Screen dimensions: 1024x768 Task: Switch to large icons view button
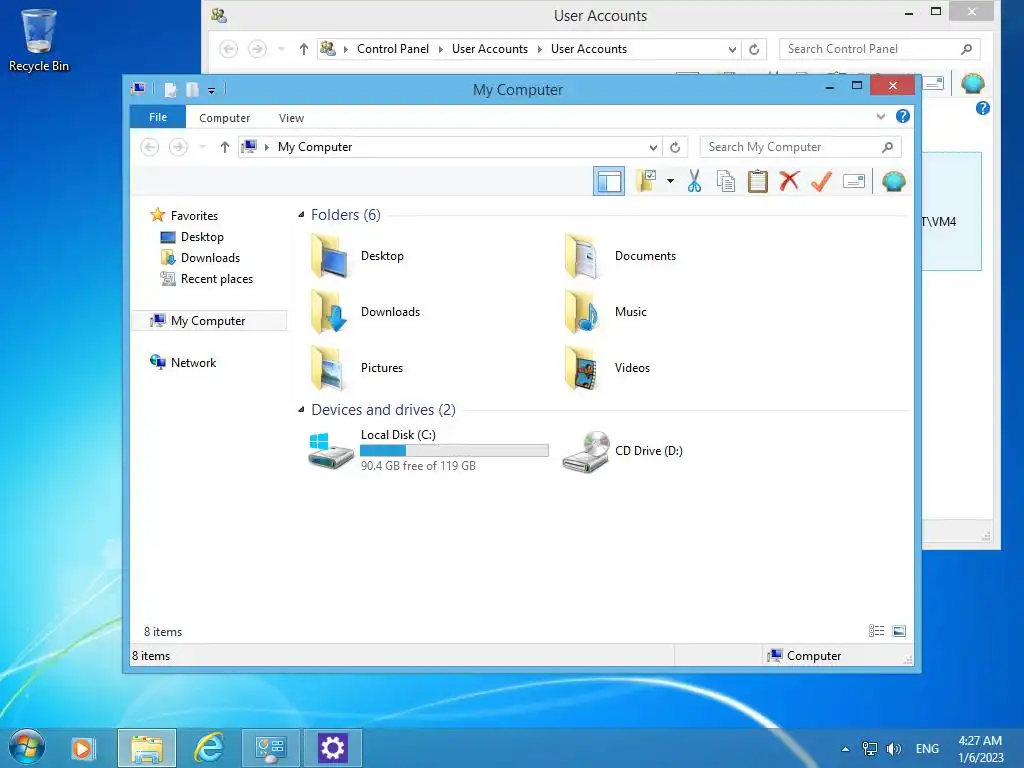click(899, 631)
